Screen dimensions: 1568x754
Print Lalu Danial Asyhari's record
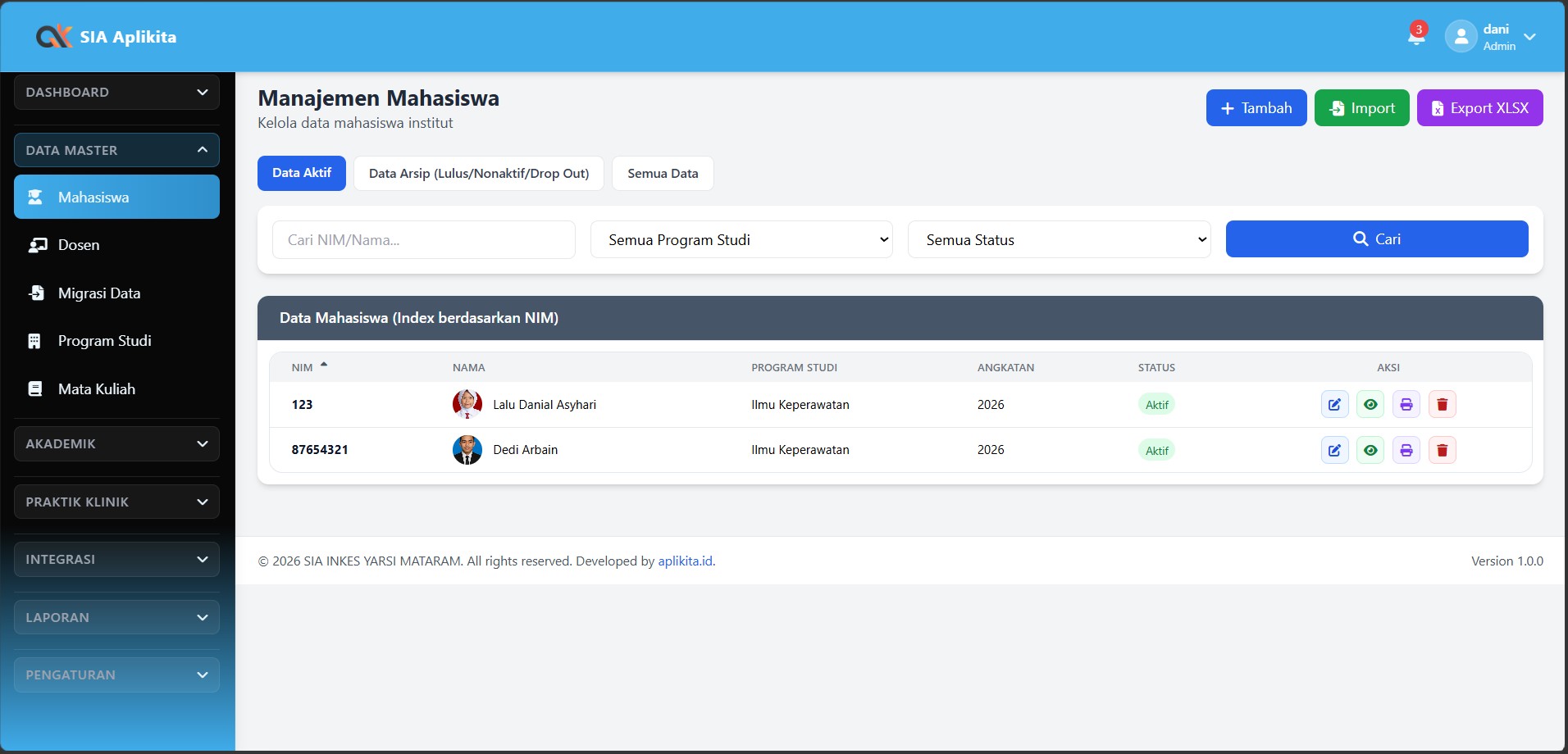[x=1406, y=404]
